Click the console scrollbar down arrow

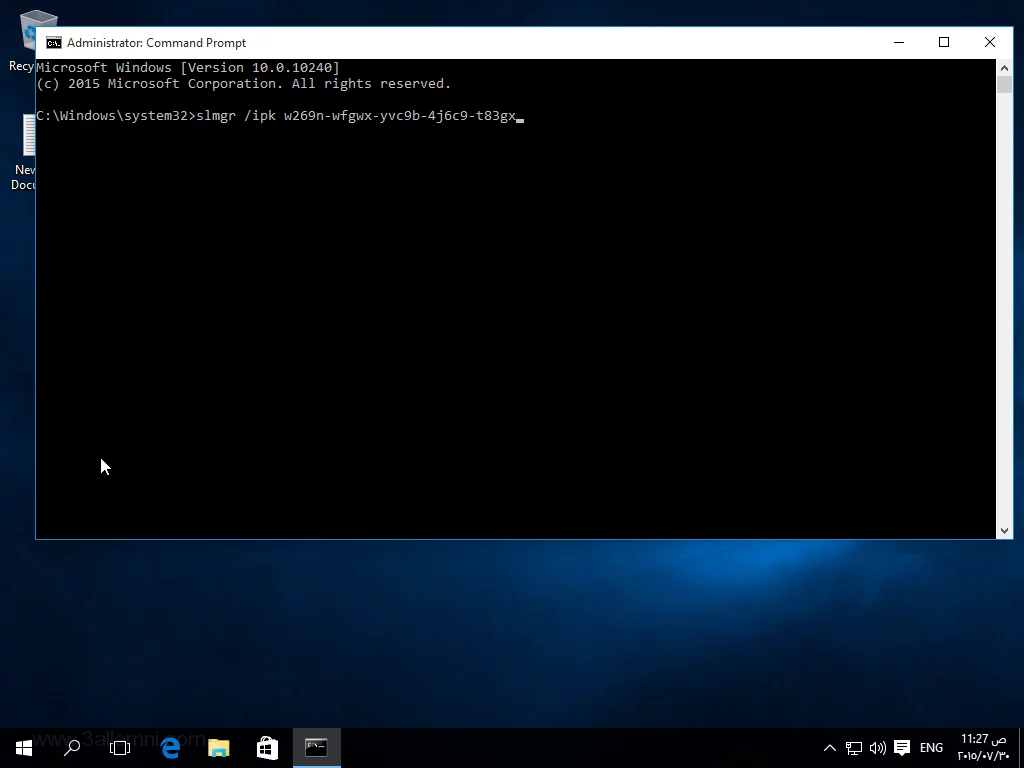pos(1004,530)
